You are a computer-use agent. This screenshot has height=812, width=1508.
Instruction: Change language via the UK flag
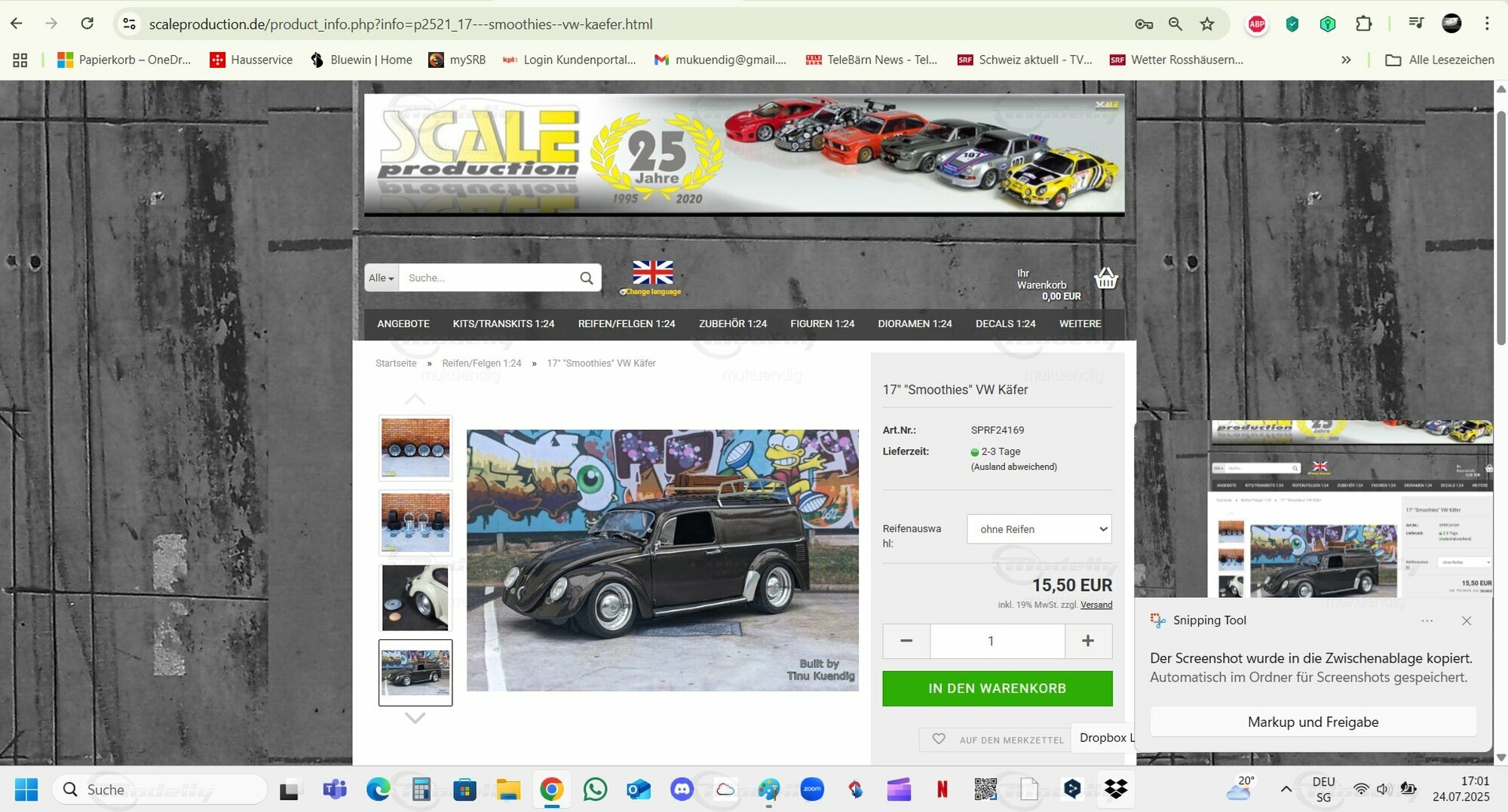coord(652,273)
